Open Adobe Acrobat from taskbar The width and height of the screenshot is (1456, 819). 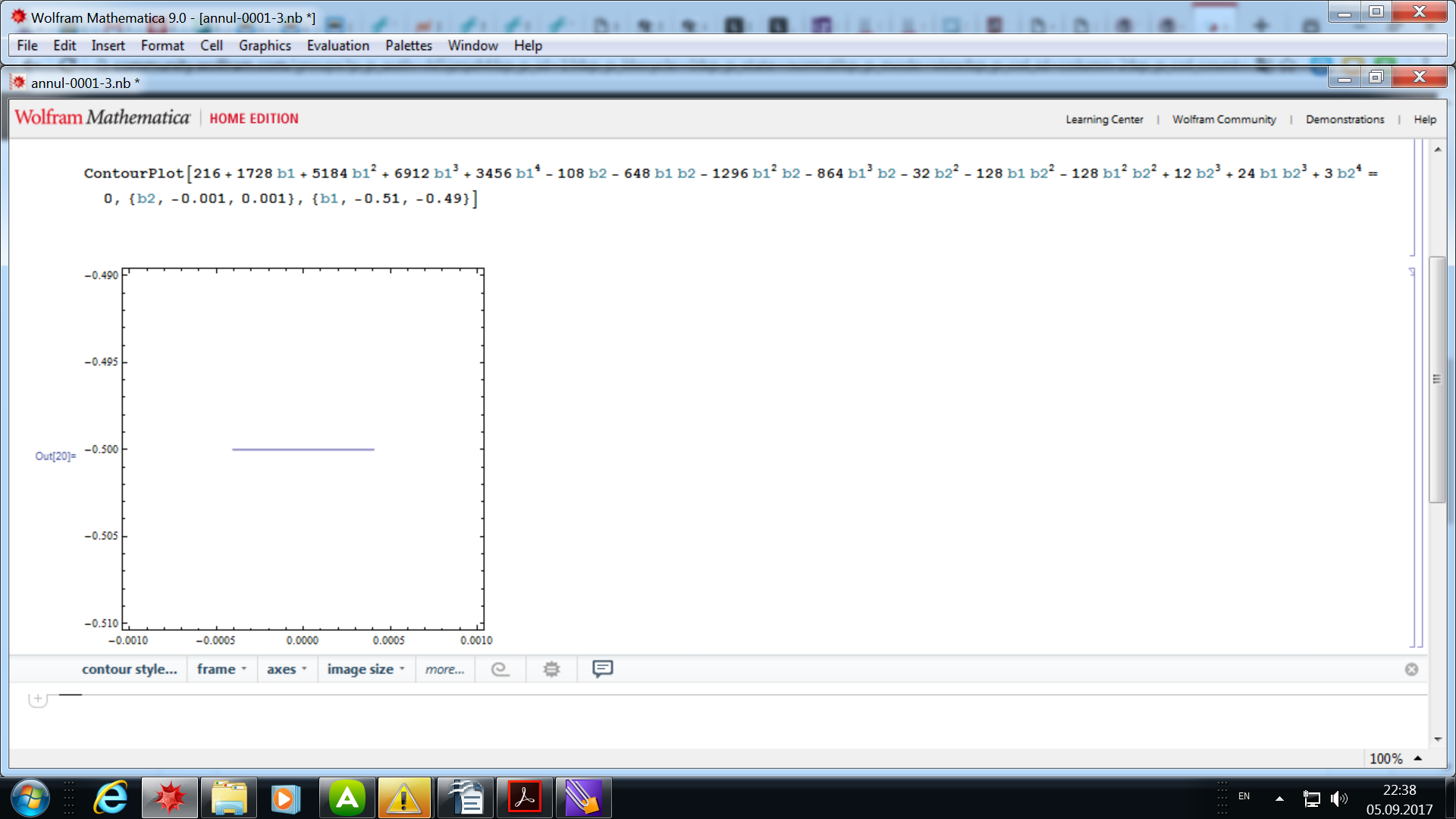coord(525,799)
